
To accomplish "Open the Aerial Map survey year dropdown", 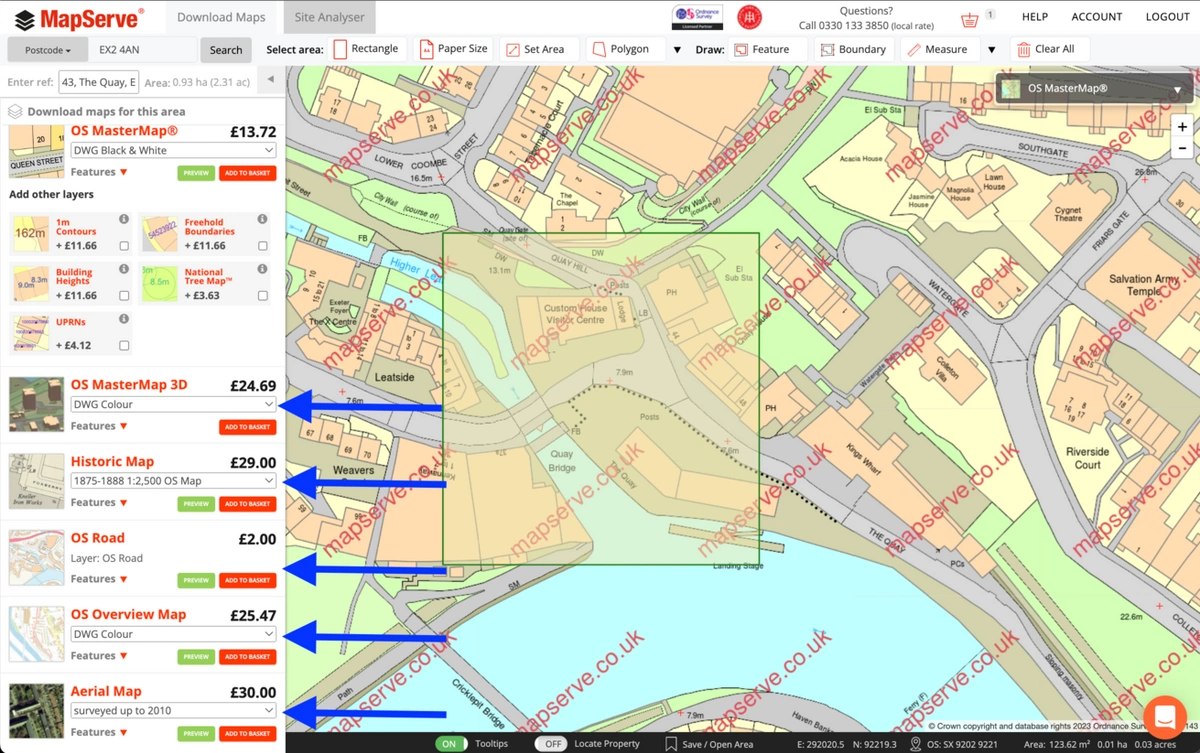I will click(172, 711).
